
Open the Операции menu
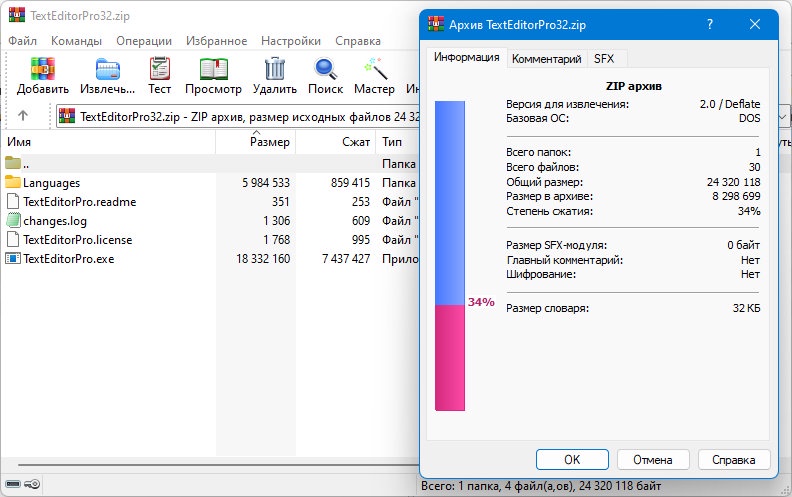click(x=144, y=41)
